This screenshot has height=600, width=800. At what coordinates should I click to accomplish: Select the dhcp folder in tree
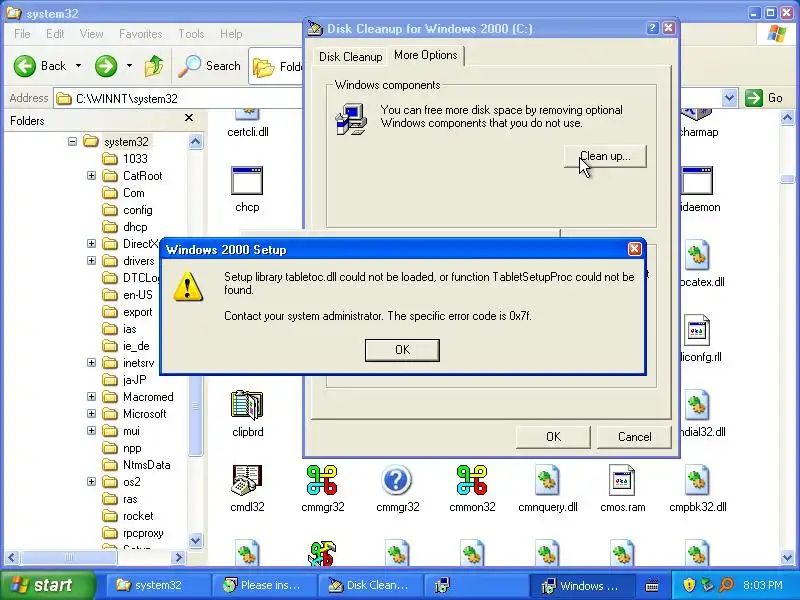click(126, 227)
